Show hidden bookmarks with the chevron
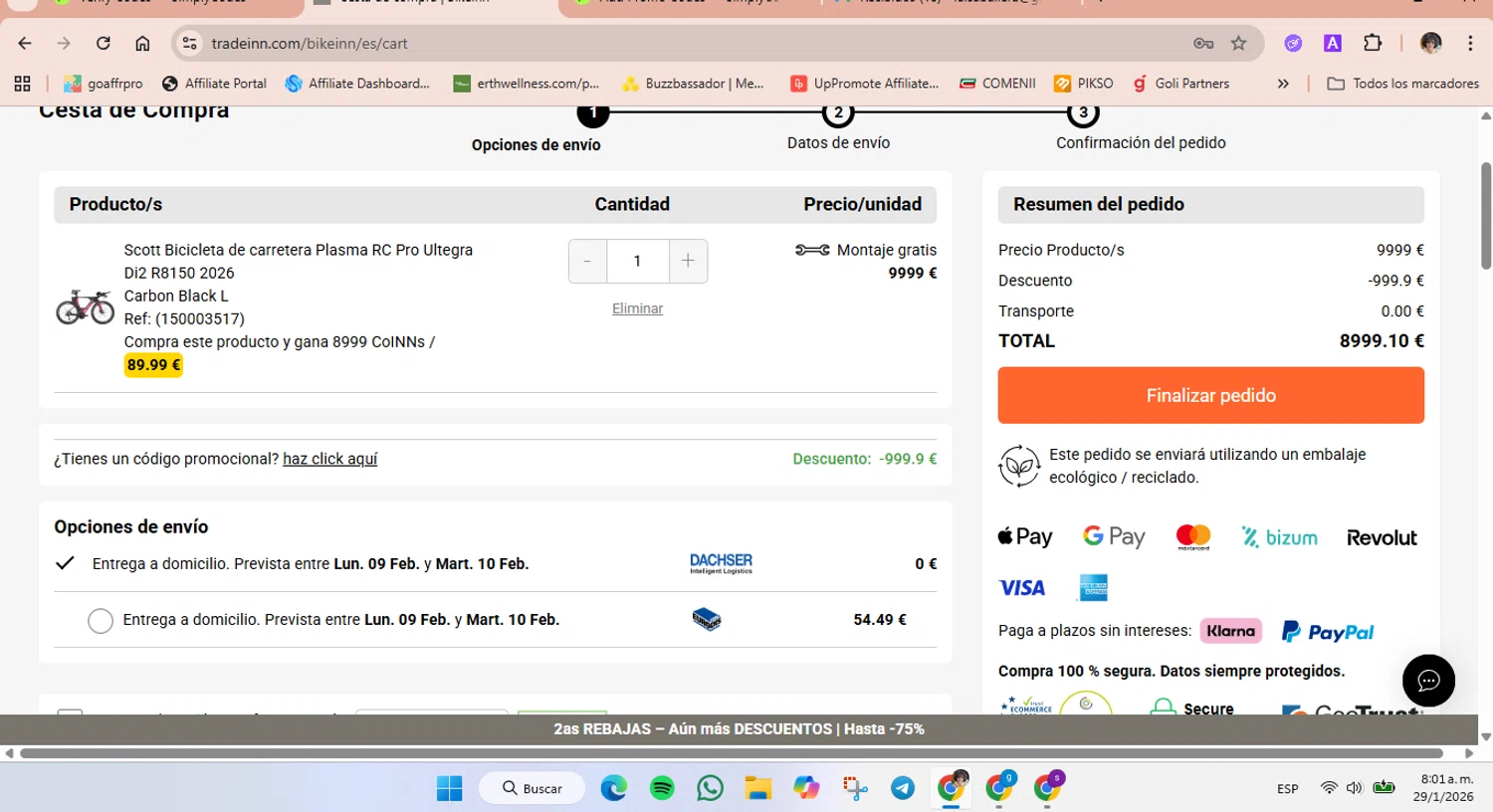The image size is (1493, 812). pos(1283,84)
